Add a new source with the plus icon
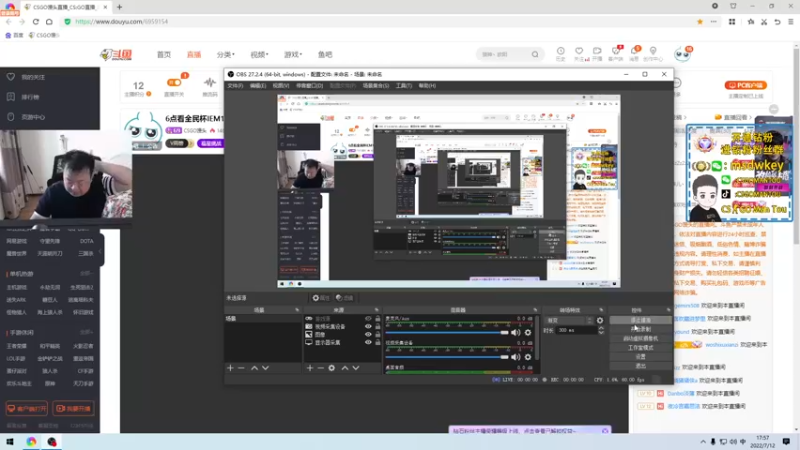Viewport: 800px width, 450px height. [x=310, y=368]
